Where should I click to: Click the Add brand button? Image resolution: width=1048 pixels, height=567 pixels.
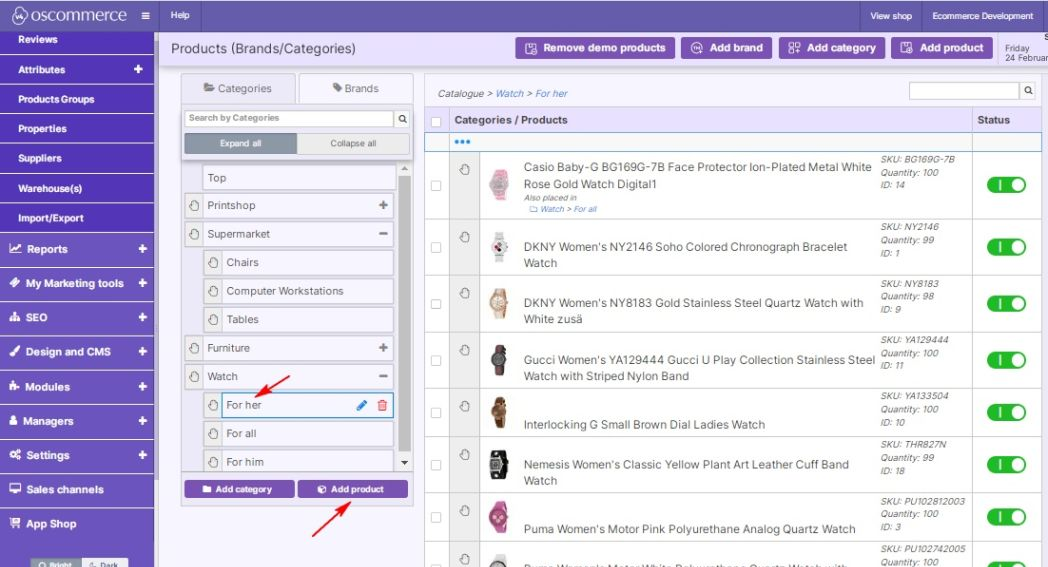pos(727,48)
